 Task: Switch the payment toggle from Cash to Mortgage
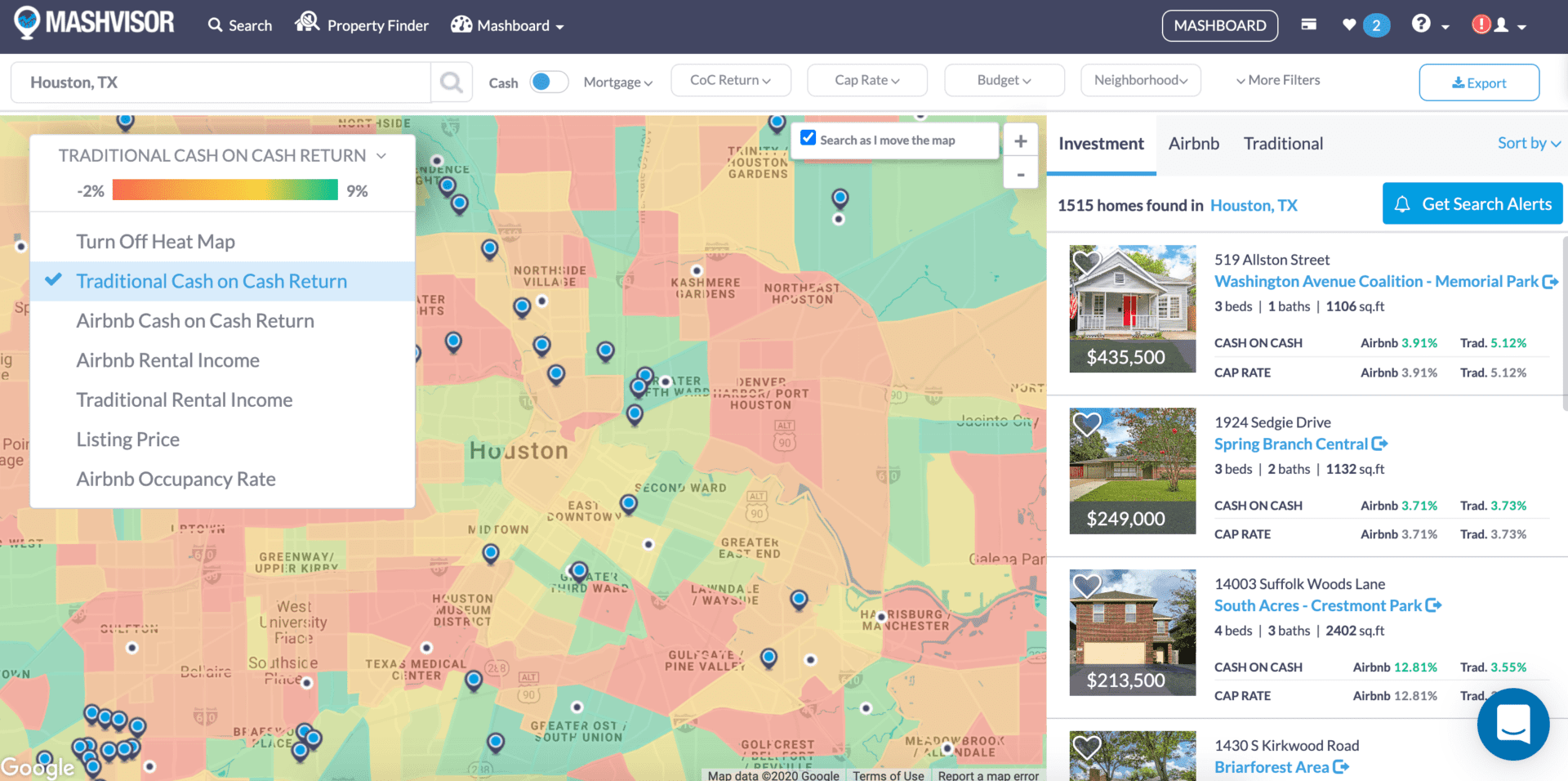pyautogui.click(x=549, y=82)
